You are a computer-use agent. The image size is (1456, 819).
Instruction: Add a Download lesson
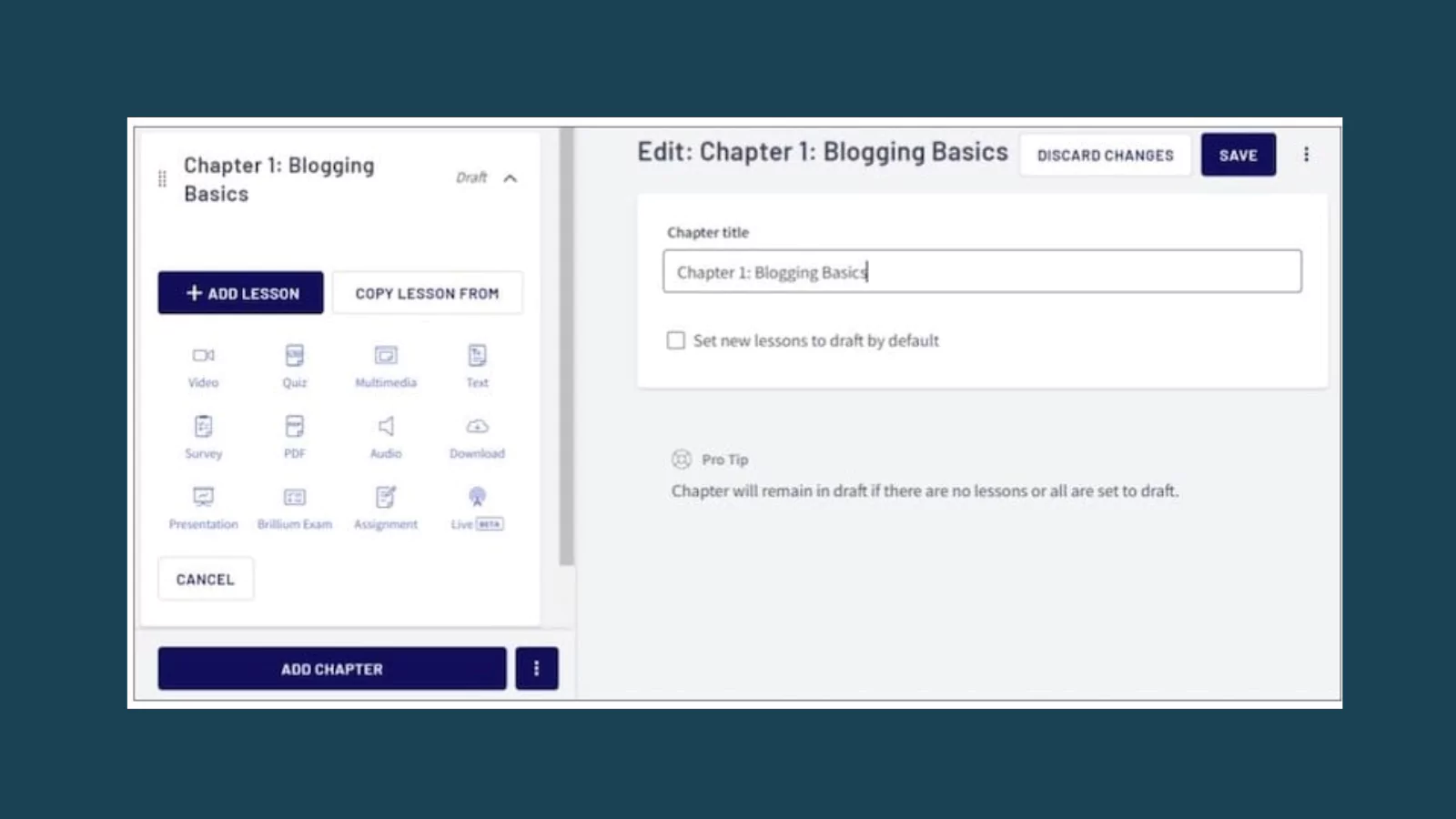point(477,438)
